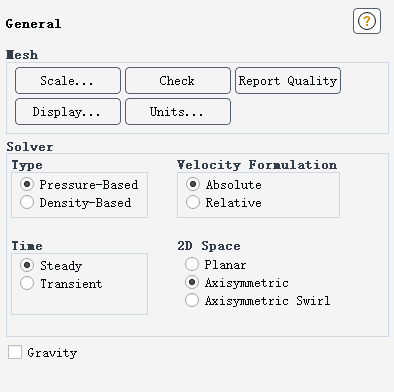Enable the Gravity checkbox
394x392 pixels.
click(15, 352)
